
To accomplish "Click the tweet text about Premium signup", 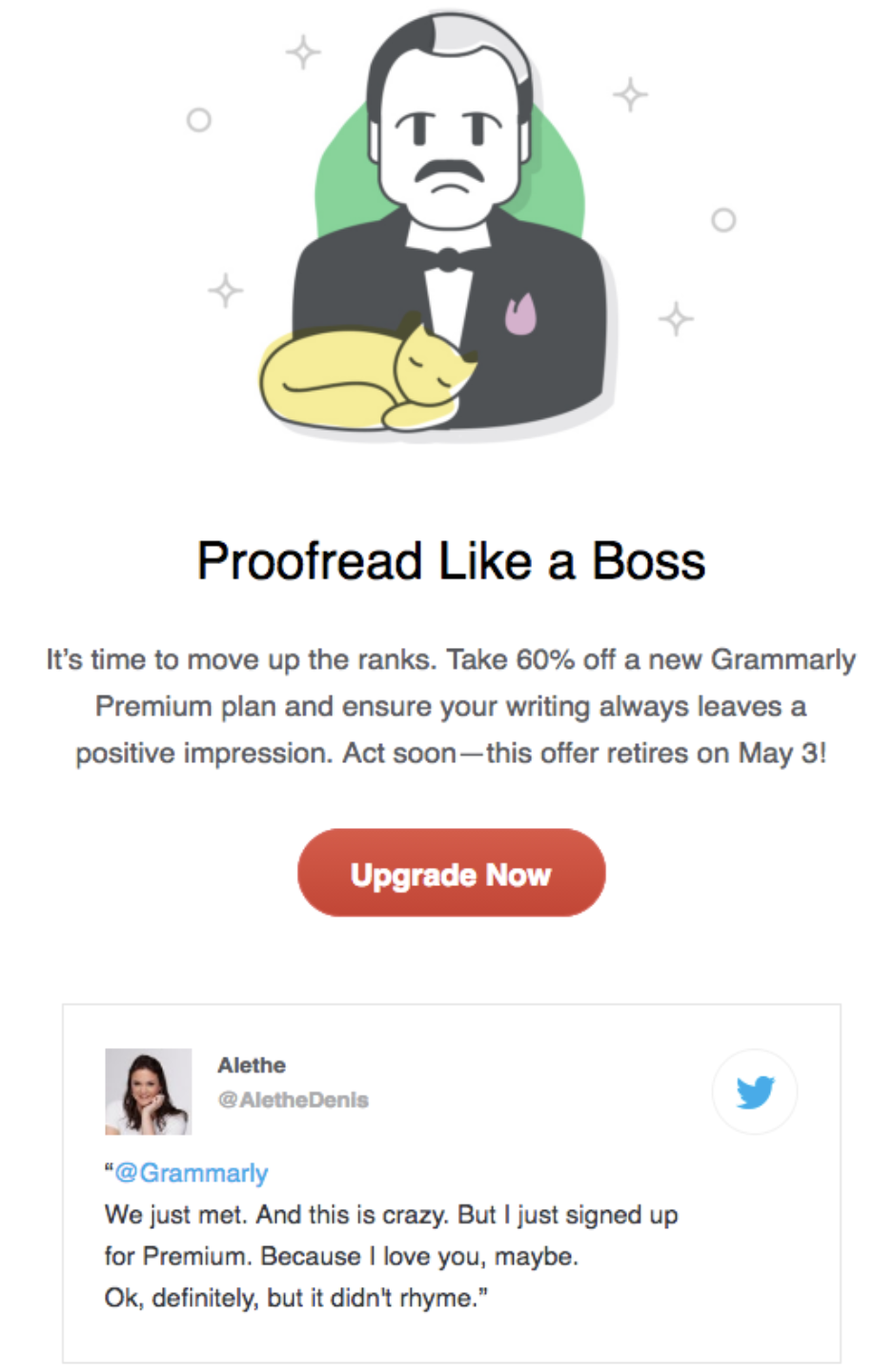I will [x=391, y=1257].
